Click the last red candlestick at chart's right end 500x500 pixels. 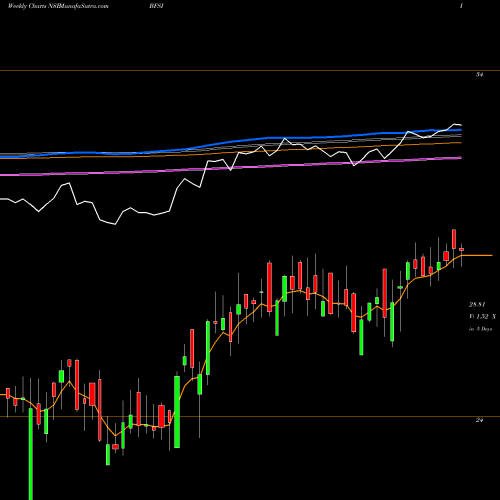(462, 249)
